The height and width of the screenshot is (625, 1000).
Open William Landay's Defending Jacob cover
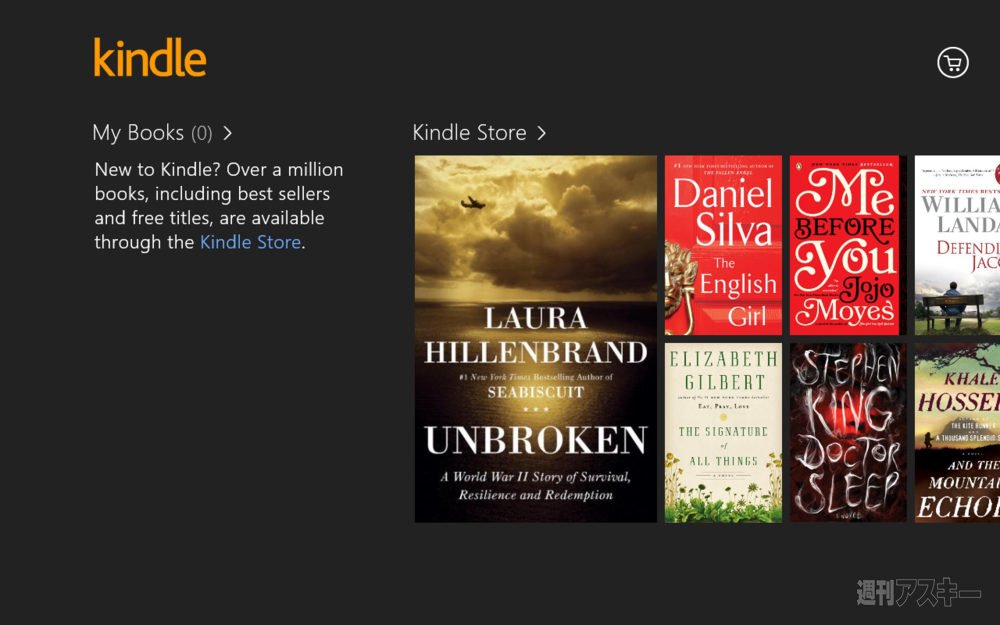point(957,246)
